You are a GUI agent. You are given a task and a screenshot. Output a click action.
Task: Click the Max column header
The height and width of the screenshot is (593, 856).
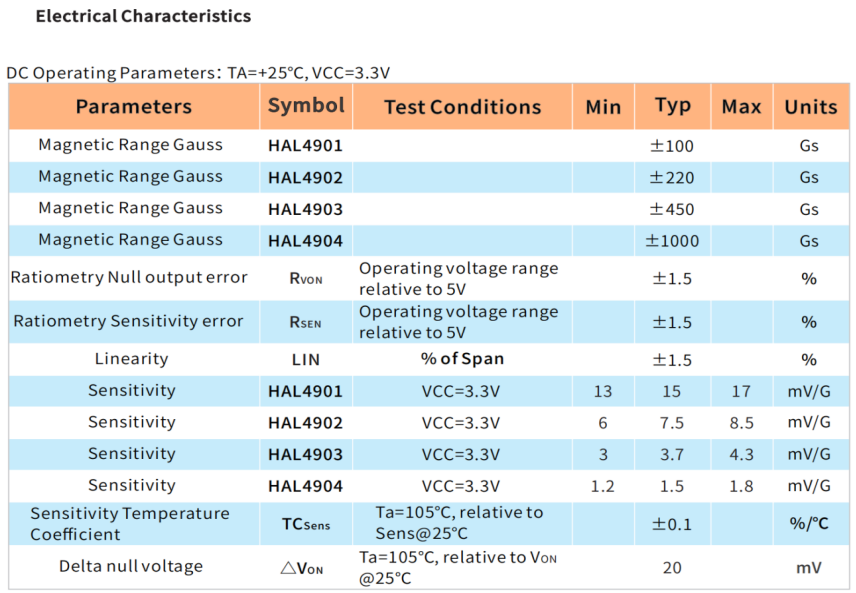pos(741,107)
